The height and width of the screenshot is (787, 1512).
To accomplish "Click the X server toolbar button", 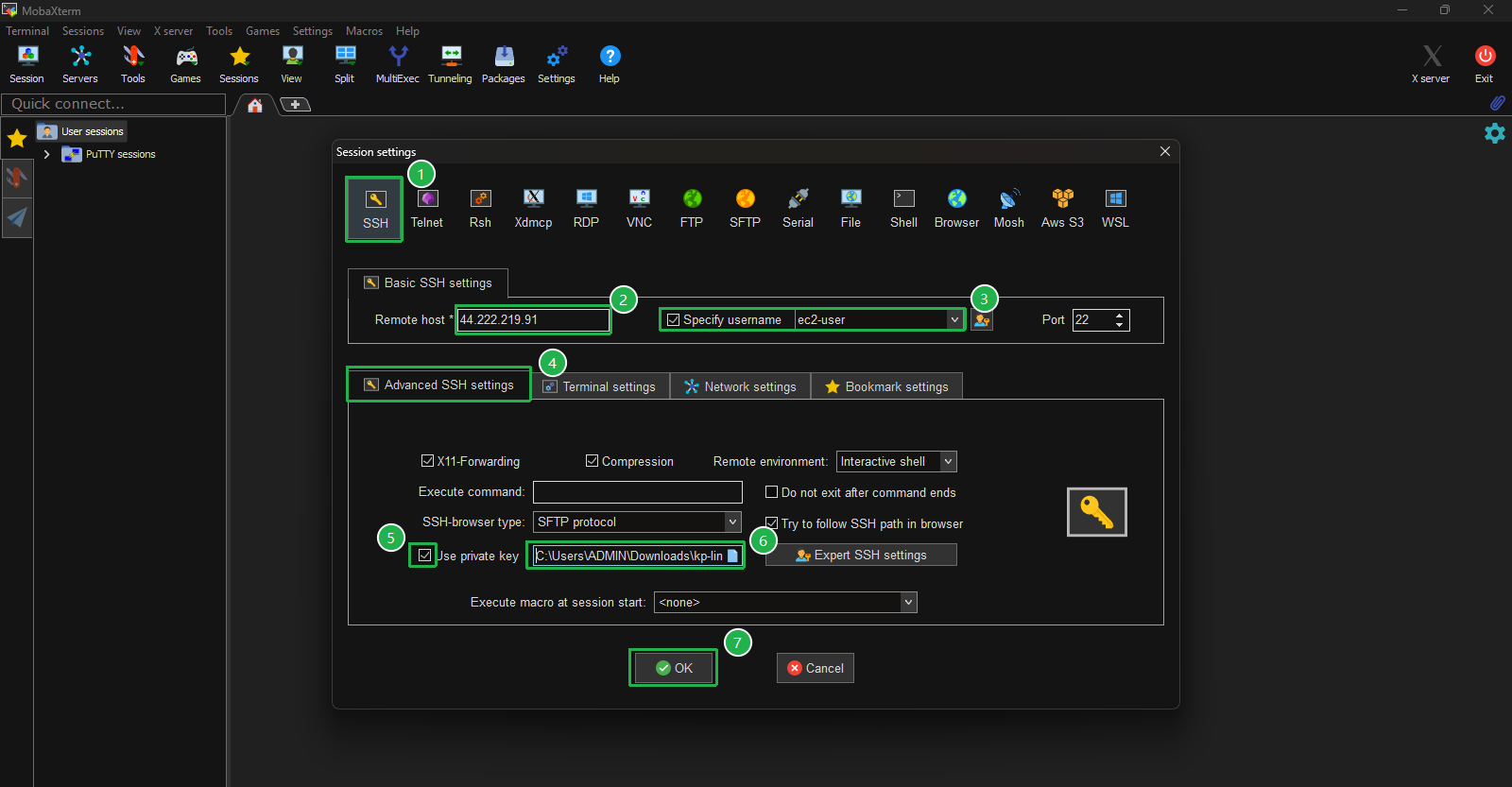I will [x=1432, y=64].
